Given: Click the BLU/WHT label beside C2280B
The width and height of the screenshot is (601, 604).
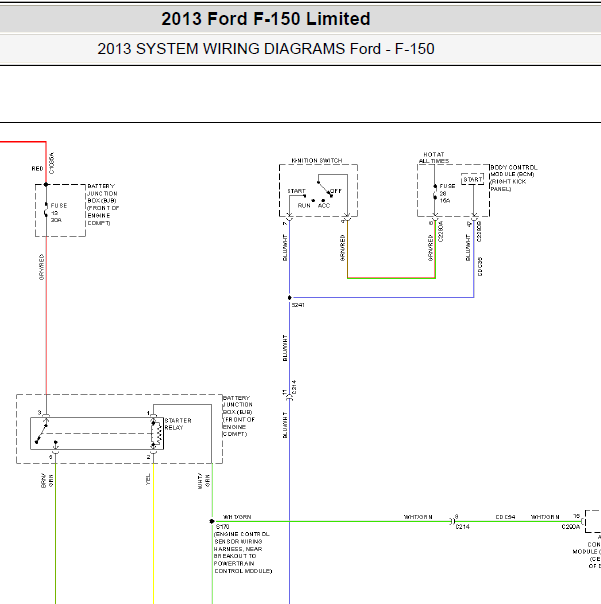Looking at the screenshot, I should tap(468, 248).
